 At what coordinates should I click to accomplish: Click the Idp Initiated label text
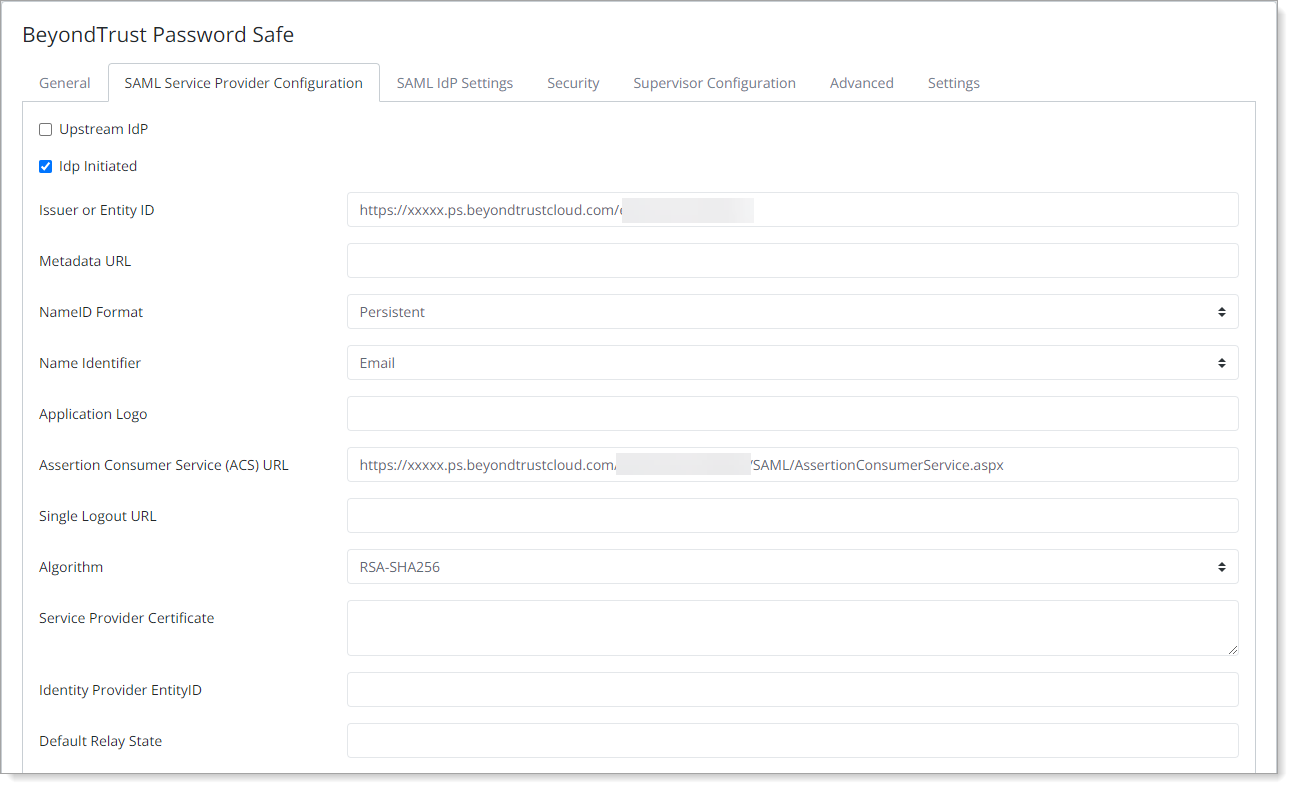click(98, 167)
